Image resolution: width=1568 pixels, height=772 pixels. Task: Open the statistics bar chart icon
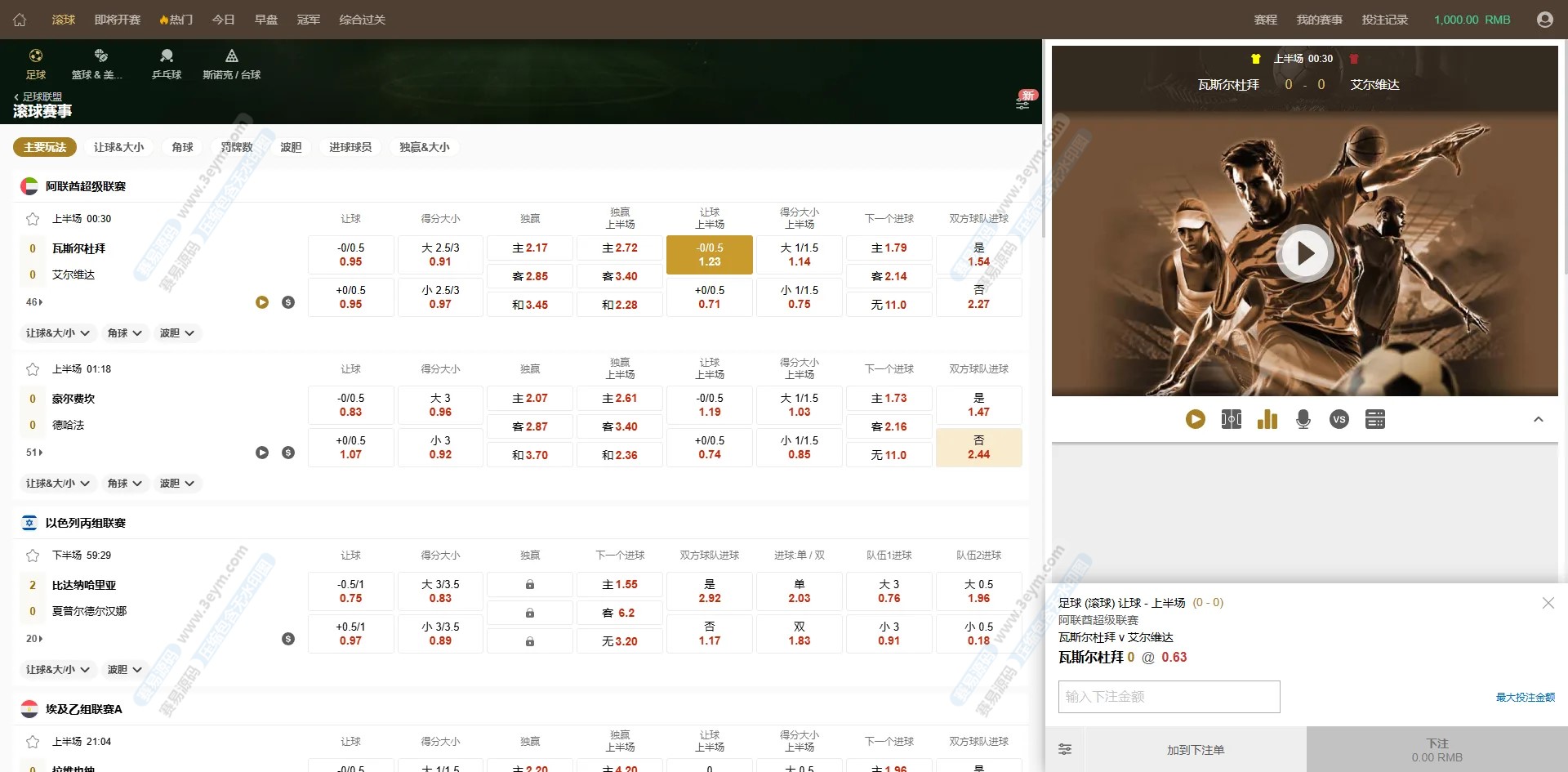(1267, 420)
